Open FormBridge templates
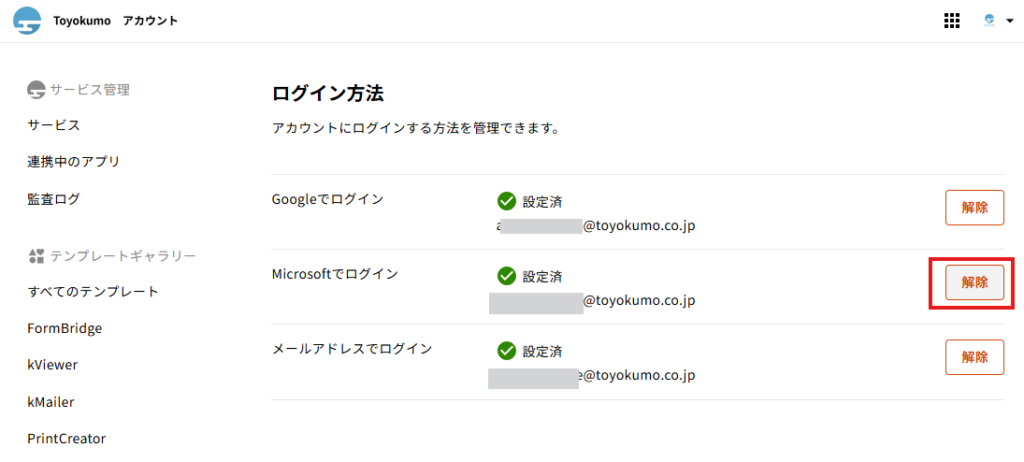 click(65, 328)
